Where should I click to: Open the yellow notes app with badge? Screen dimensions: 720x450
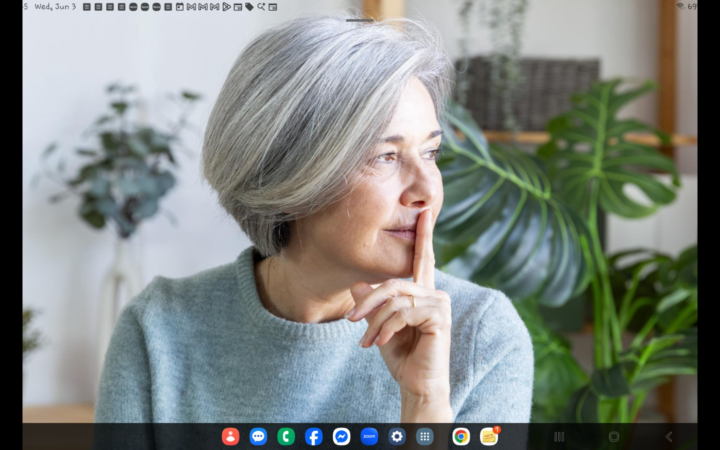point(489,436)
